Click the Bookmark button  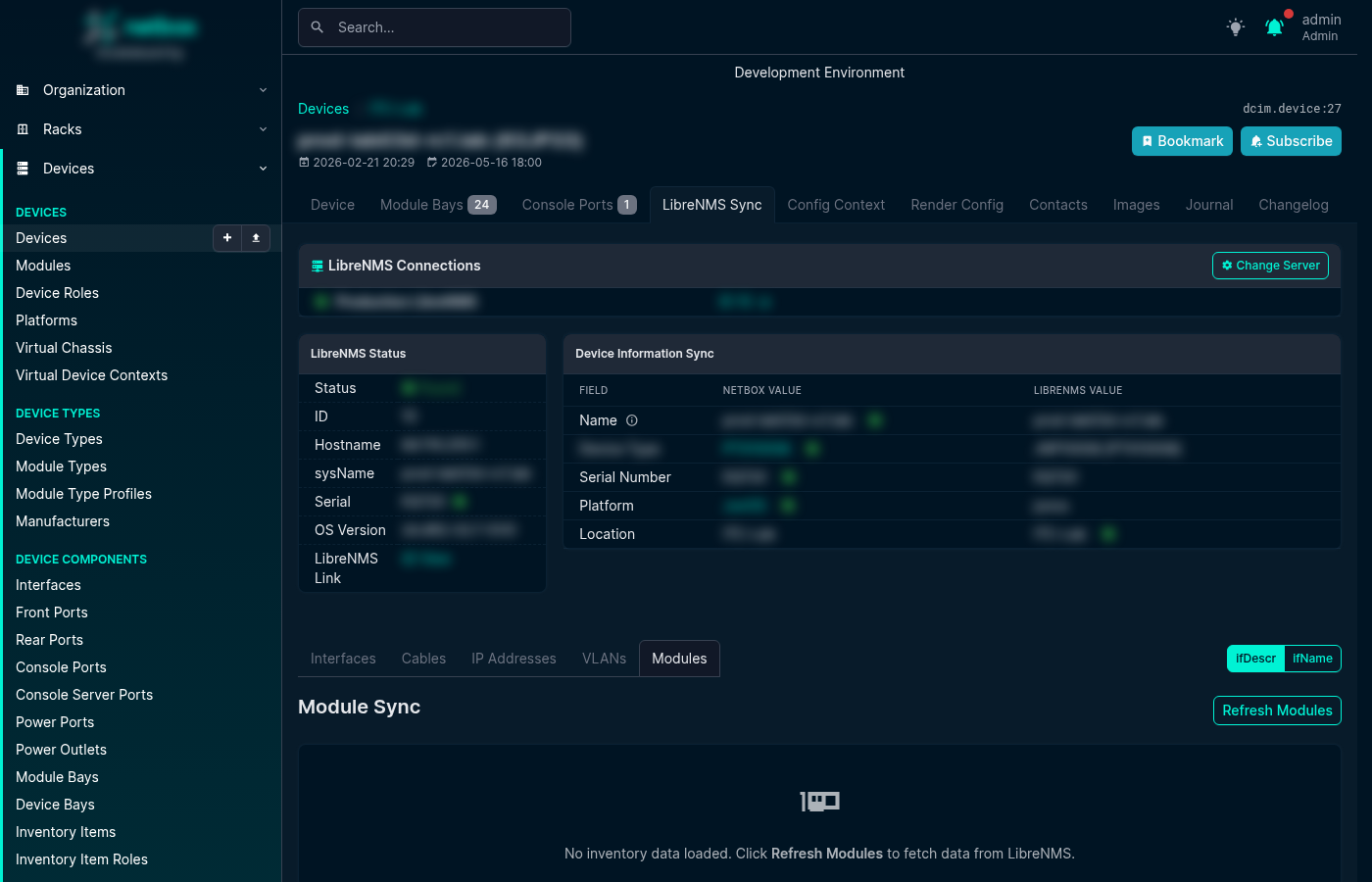pyautogui.click(x=1182, y=141)
